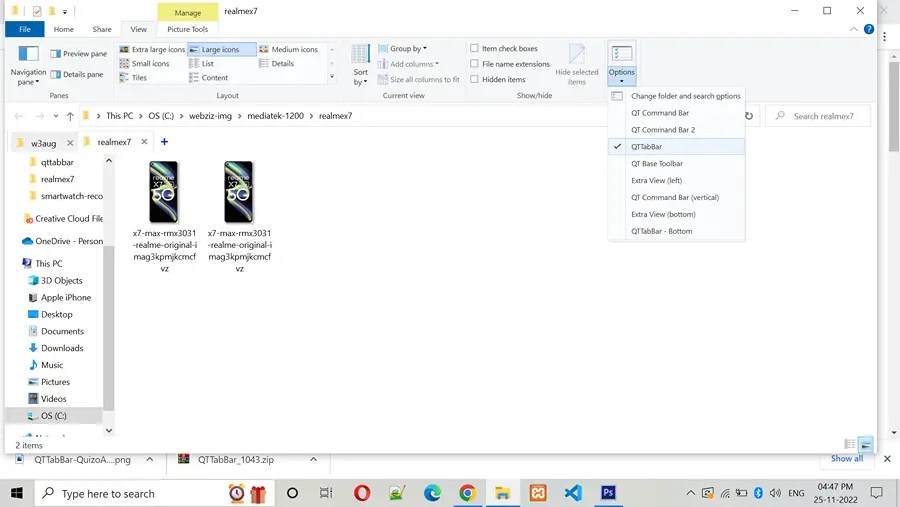Image resolution: width=900 pixels, height=507 pixels.
Task: Uncheck the QTTabBar menu entry
Action: coord(677,146)
